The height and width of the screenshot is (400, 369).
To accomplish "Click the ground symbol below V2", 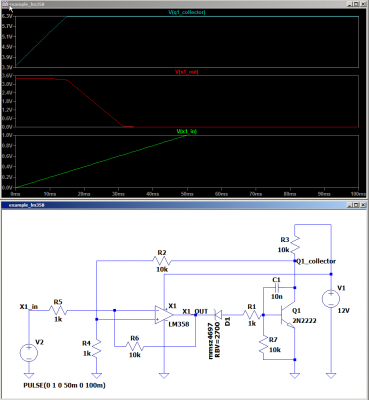I will click(x=29, y=376).
